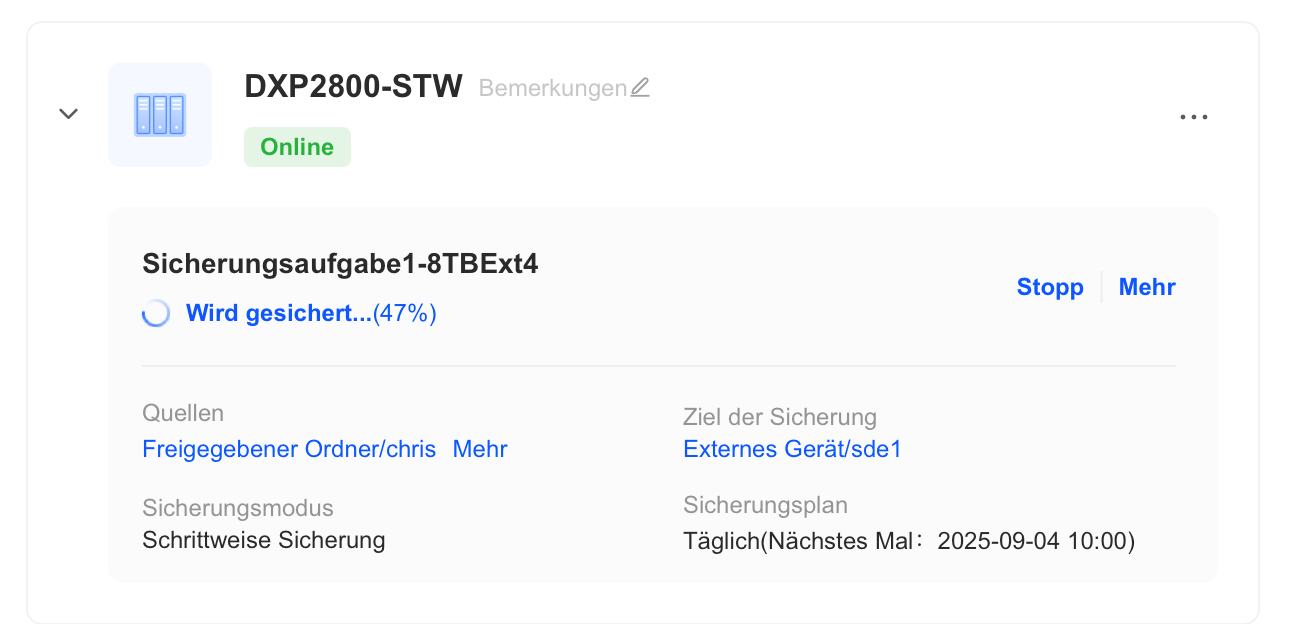Click the NAS device icon
The image size is (1294, 624).
(160, 115)
